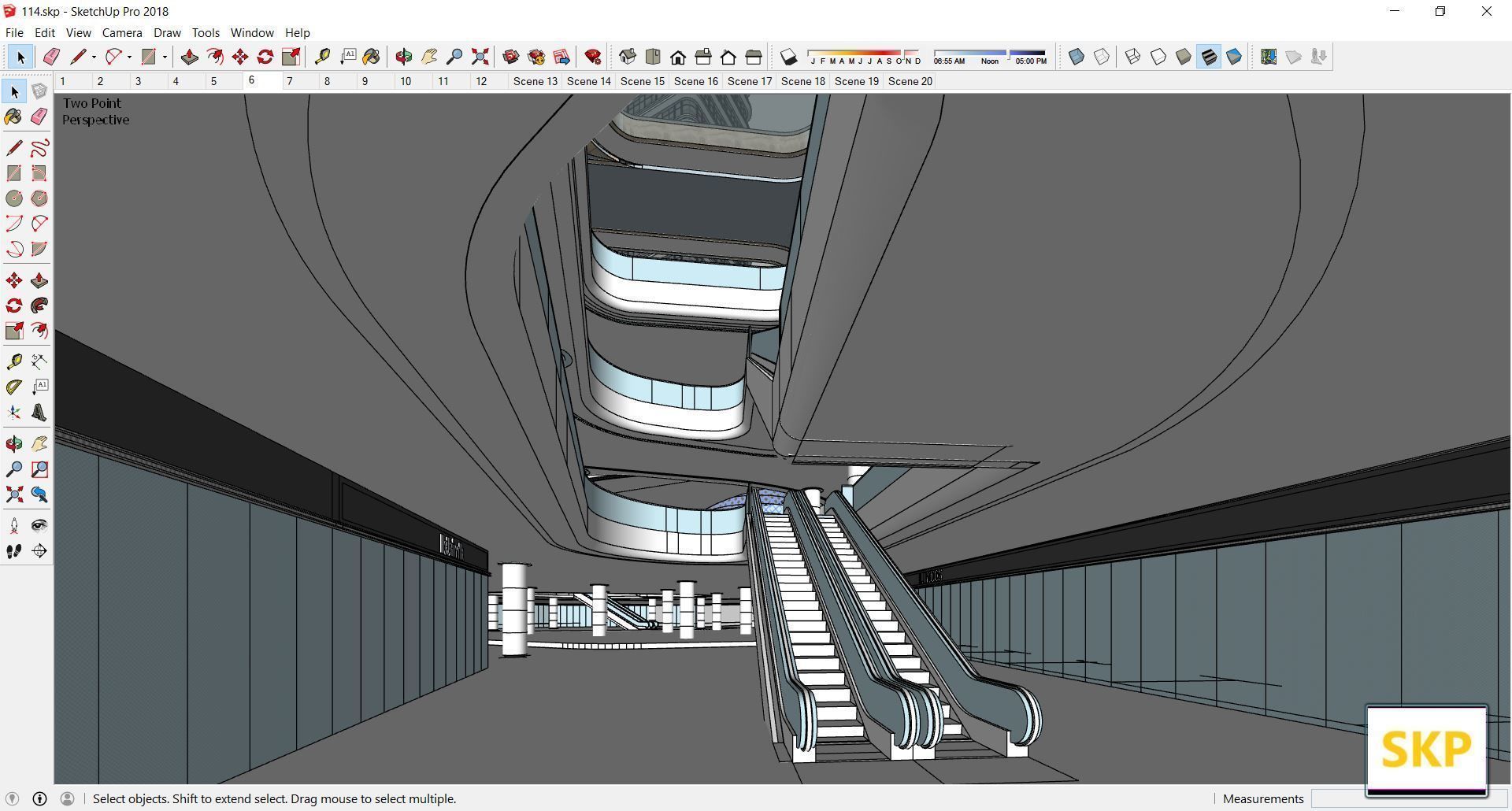This screenshot has height=811, width=1512.
Task: Pick the Rotated Rectangle tool
Action: pos(39,173)
